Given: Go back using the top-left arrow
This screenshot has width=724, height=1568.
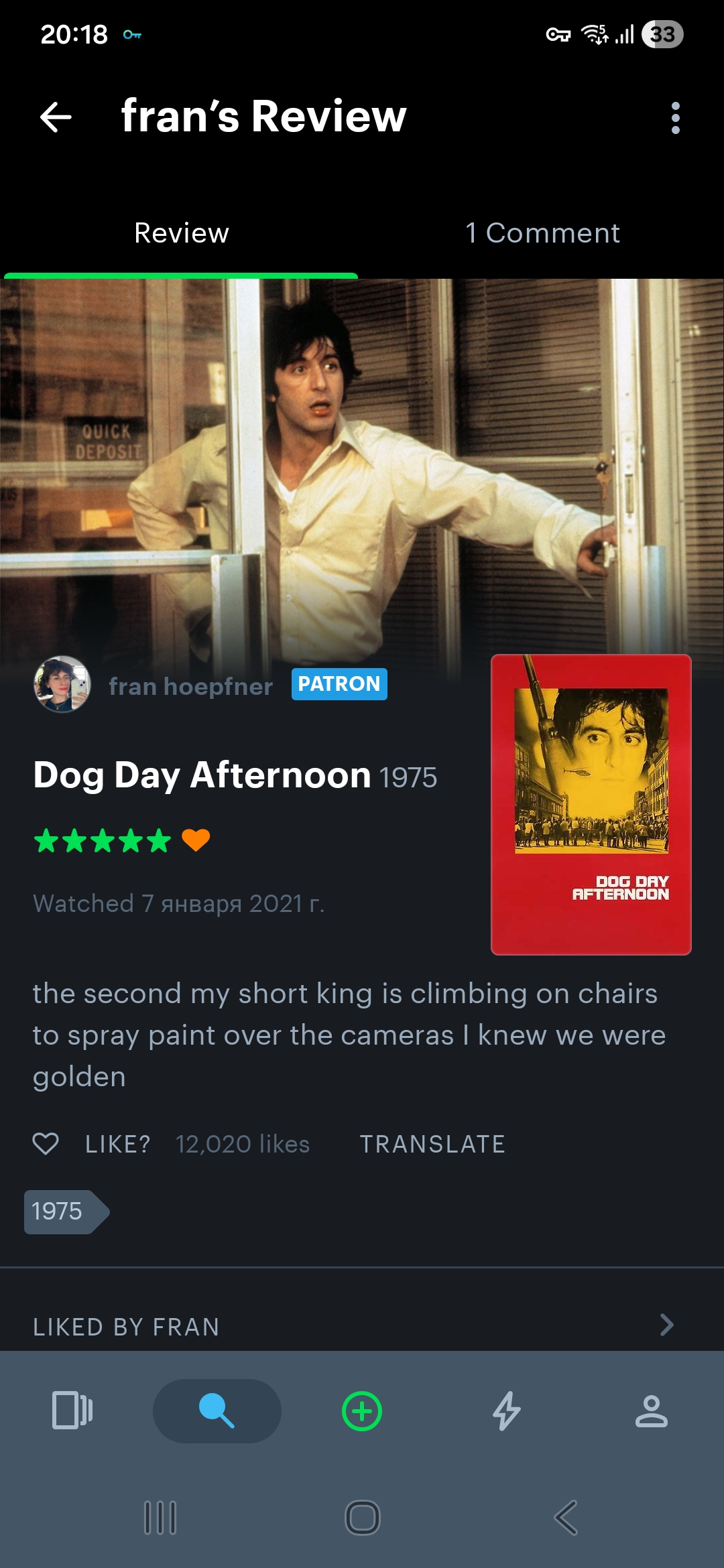Looking at the screenshot, I should click(56, 117).
